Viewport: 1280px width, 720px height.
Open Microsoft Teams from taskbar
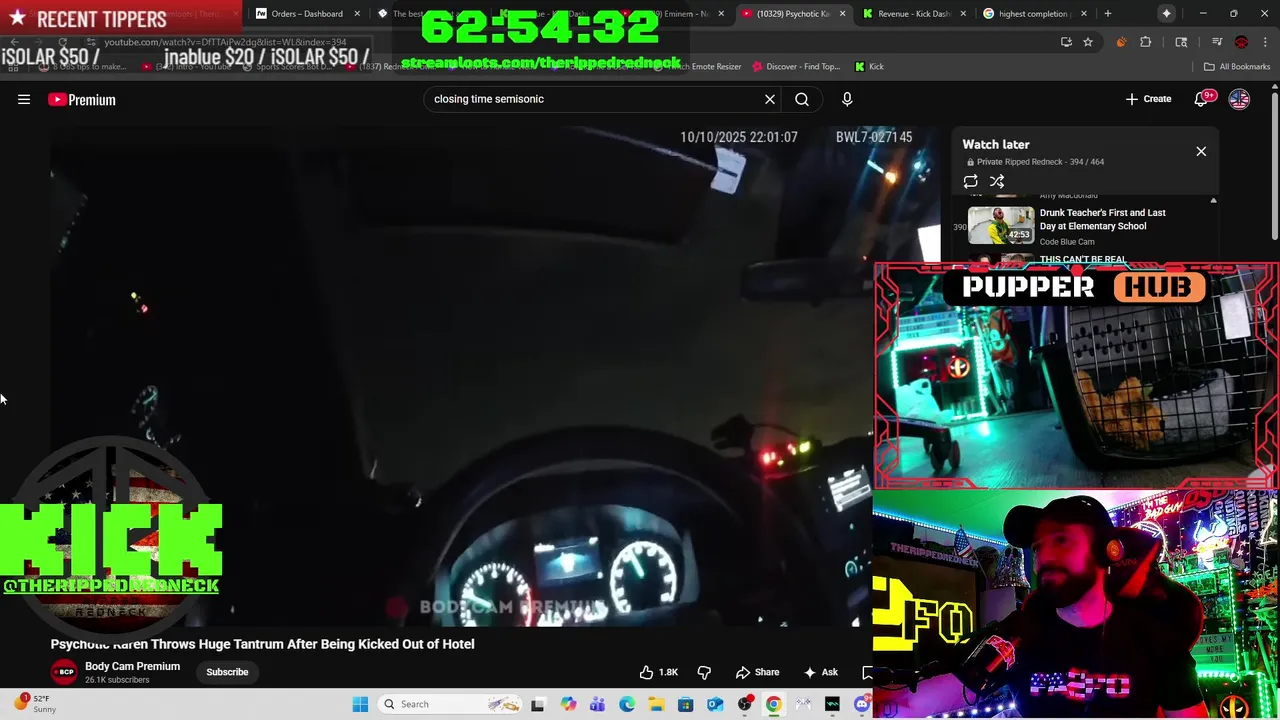pos(597,704)
